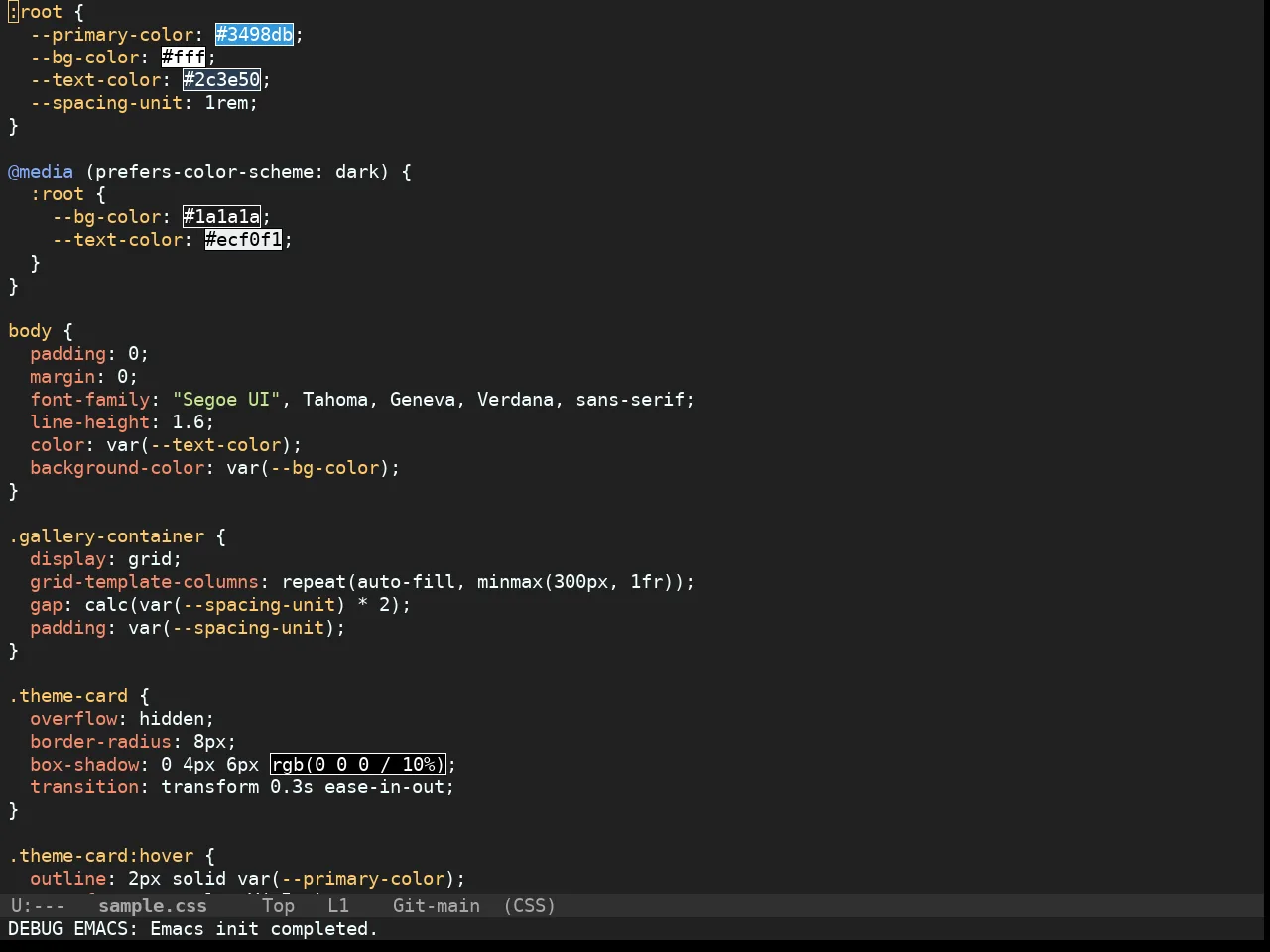Click the 'body' selector
Viewport: 1270px width, 952px height.
click(30, 331)
